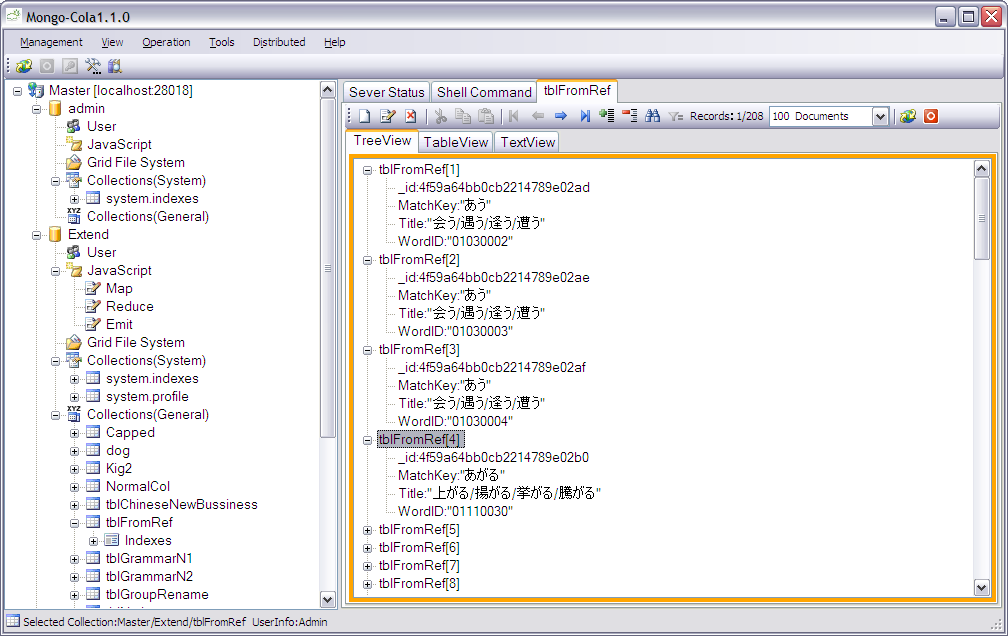
Task: Switch to TableView tab
Action: [456, 142]
